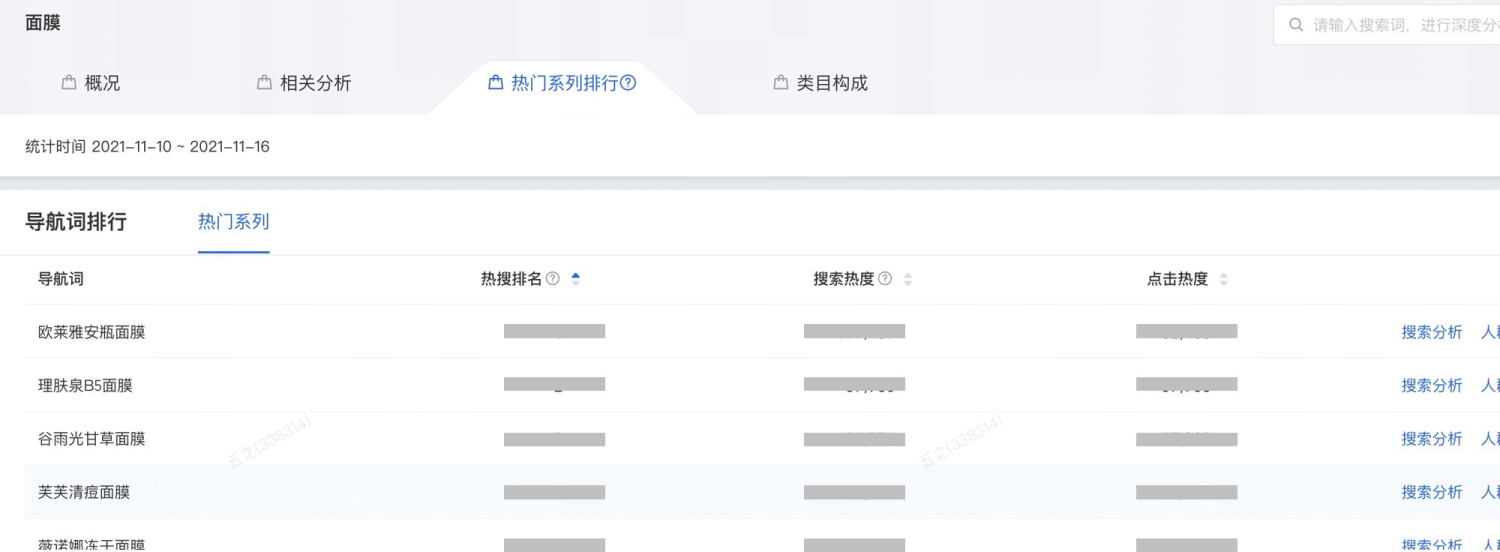
Task: Click the bag icon beside 相关分析
Action: coord(264,83)
